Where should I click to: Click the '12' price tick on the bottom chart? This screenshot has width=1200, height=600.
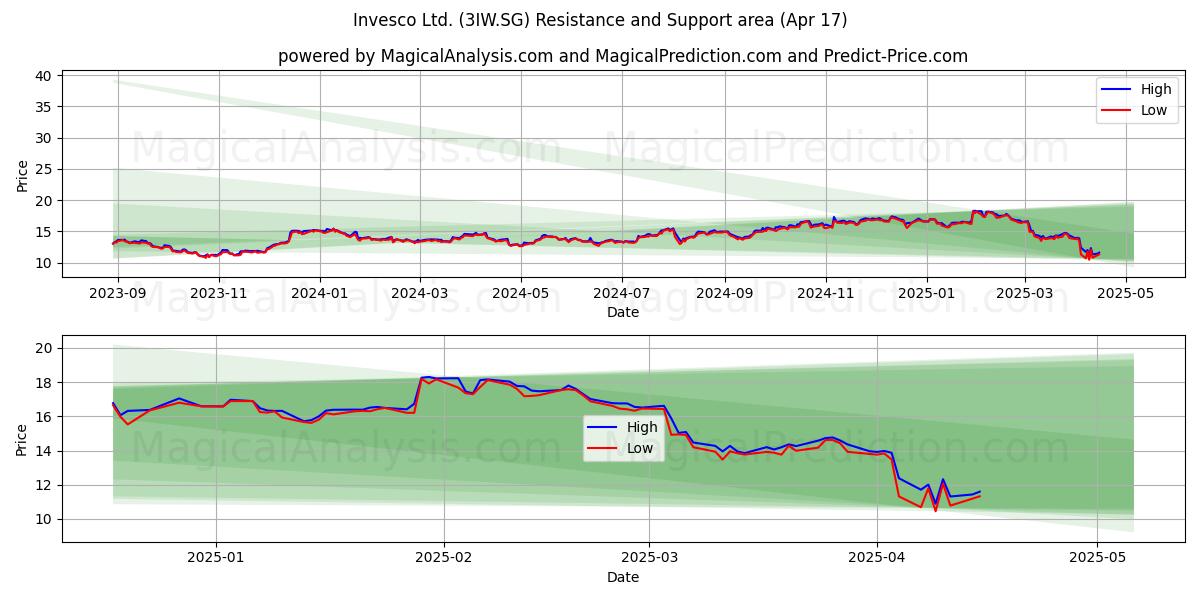click(x=43, y=485)
